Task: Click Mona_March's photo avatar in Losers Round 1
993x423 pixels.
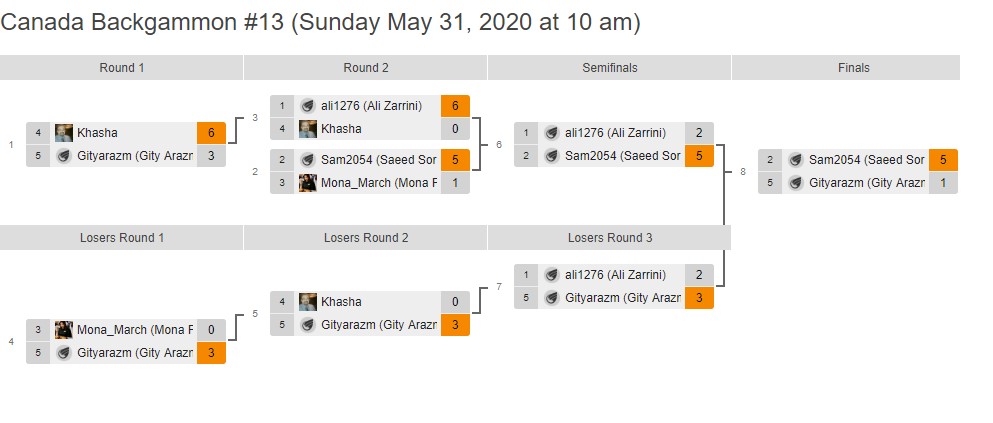Action: (x=64, y=330)
